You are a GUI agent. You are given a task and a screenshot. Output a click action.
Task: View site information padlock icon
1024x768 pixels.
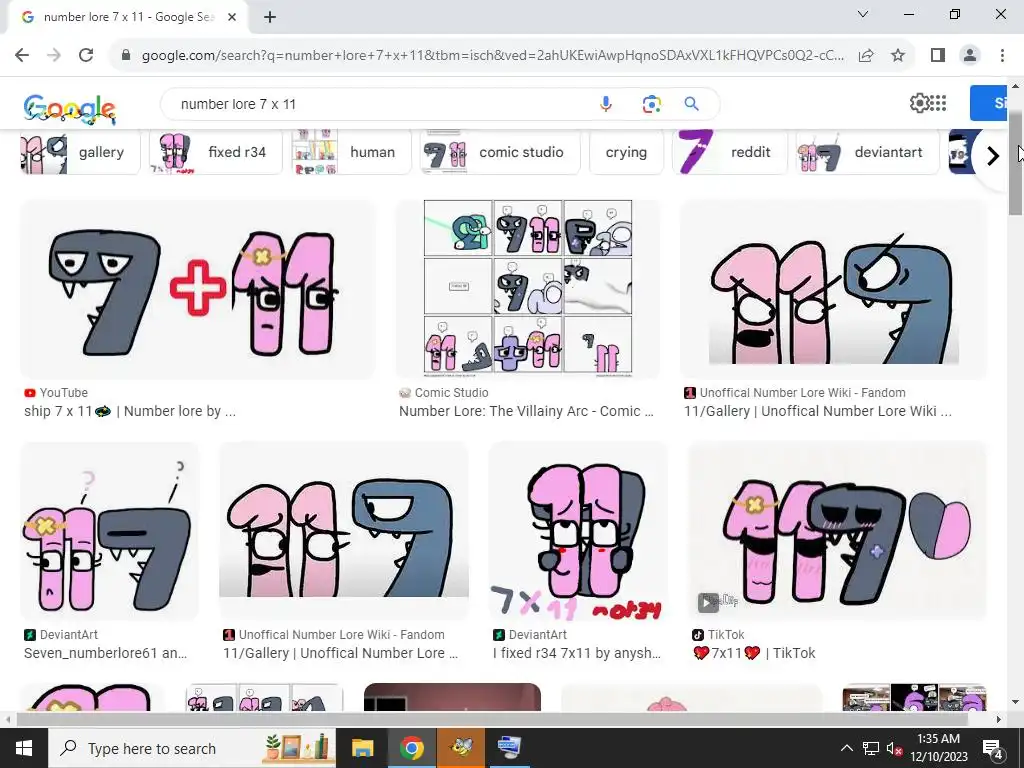click(126, 56)
